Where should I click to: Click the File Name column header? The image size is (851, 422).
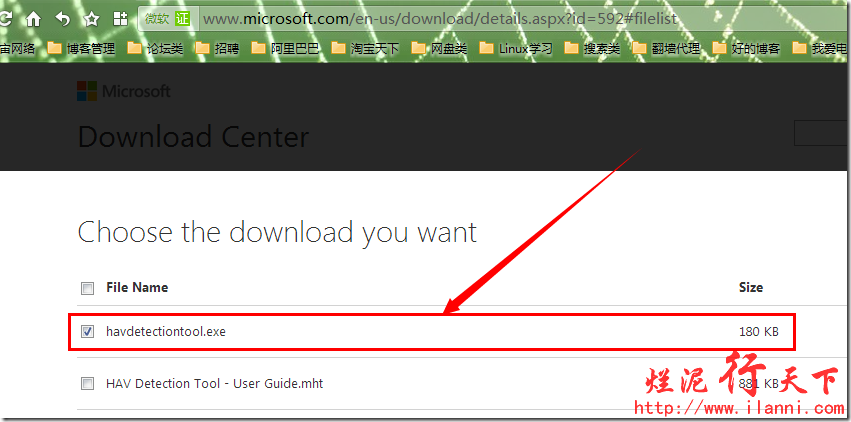point(137,287)
